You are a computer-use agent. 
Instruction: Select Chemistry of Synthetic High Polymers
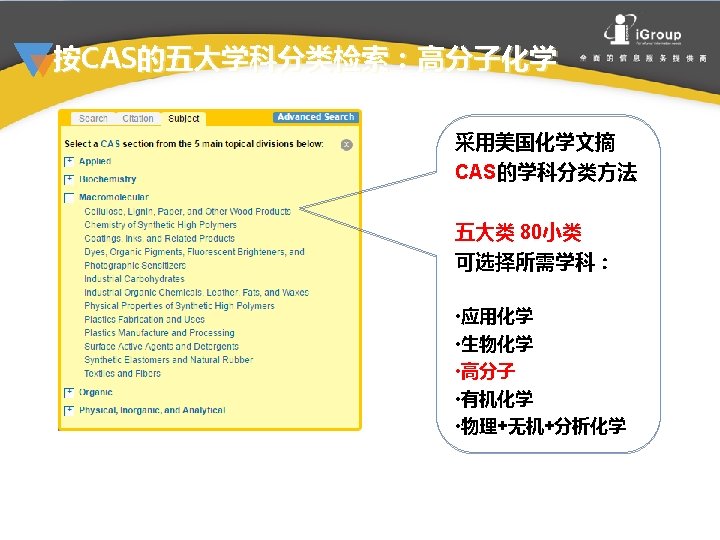160,225
